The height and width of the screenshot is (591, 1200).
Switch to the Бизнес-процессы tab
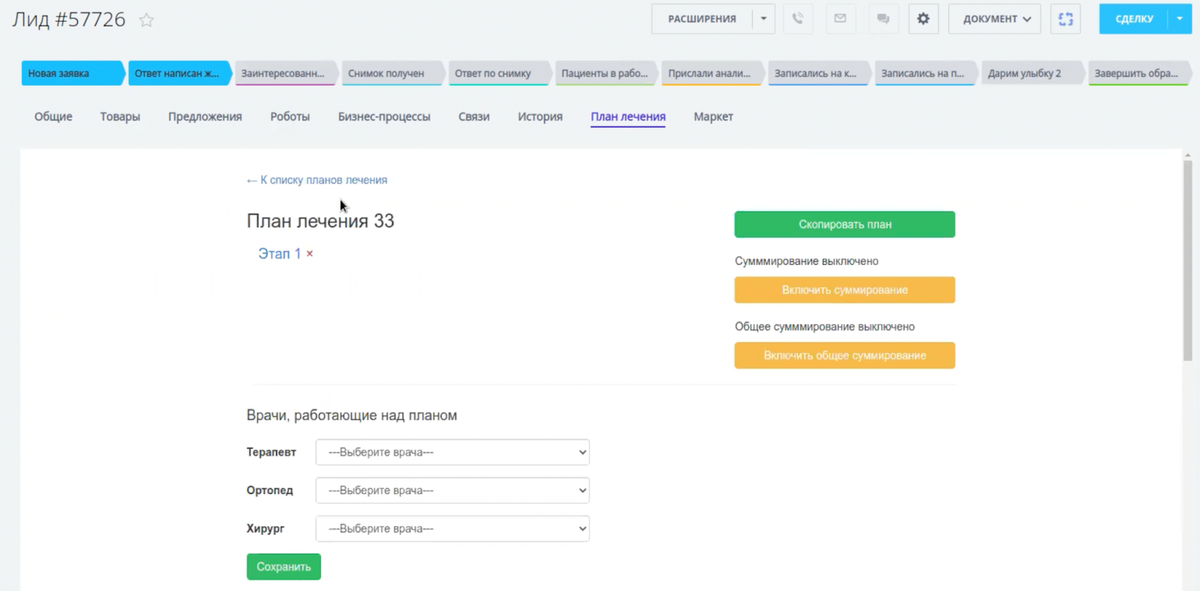[384, 117]
